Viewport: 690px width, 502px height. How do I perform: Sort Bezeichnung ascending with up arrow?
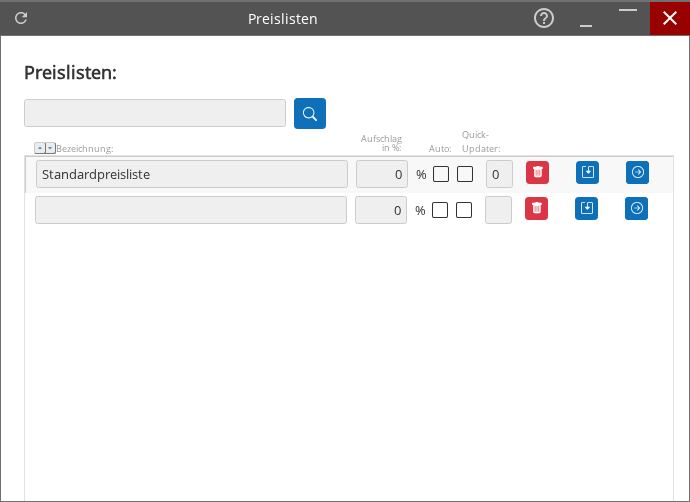coord(39,148)
